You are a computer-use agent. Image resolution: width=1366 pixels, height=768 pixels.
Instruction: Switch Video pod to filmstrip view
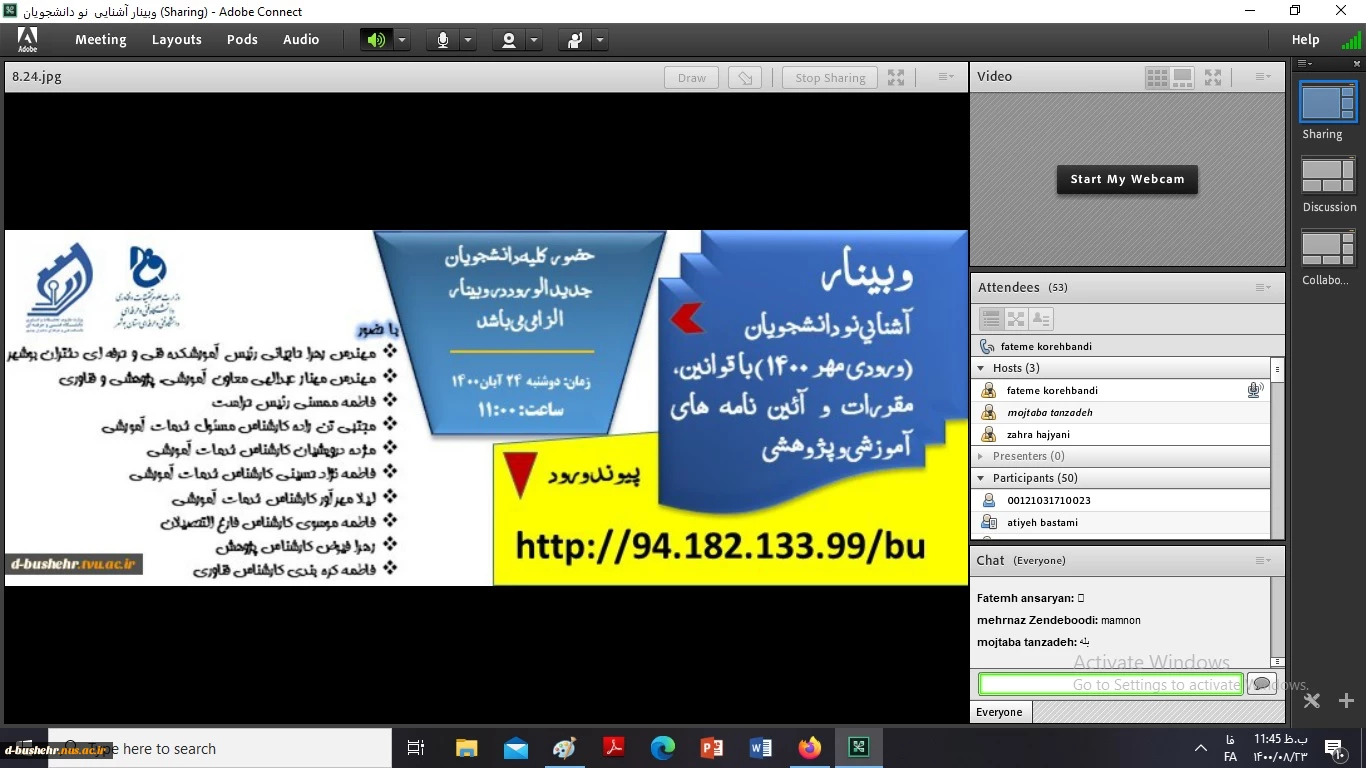coord(1182,76)
